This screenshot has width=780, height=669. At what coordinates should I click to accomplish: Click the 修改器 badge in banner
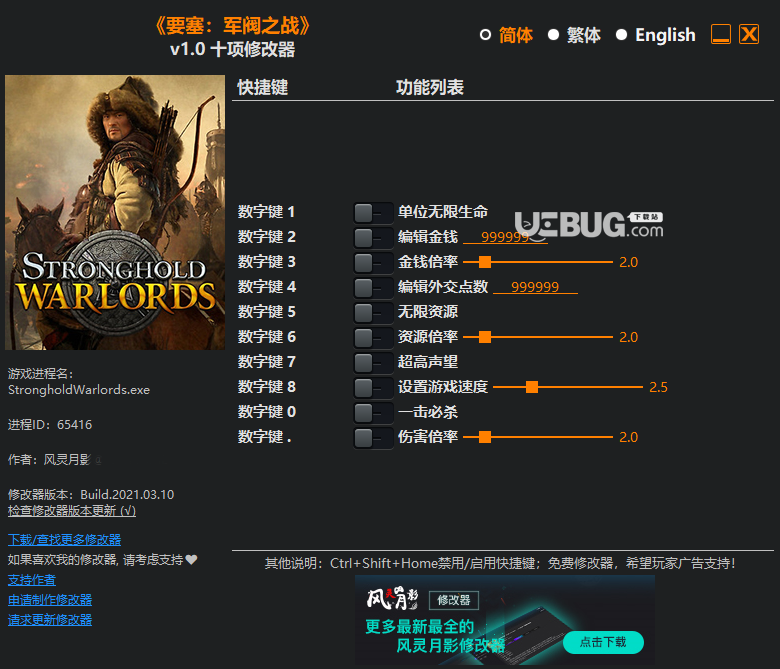pyautogui.click(x=454, y=600)
